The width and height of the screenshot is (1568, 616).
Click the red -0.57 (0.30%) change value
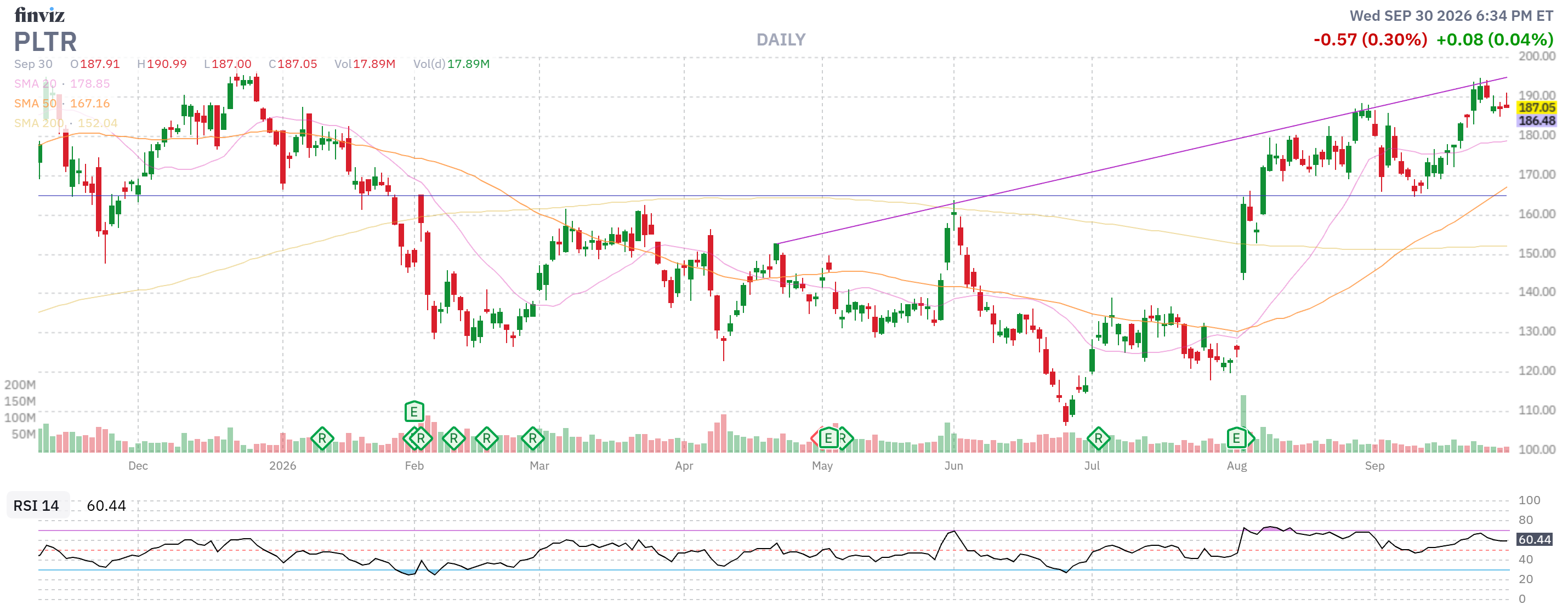click(1370, 39)
